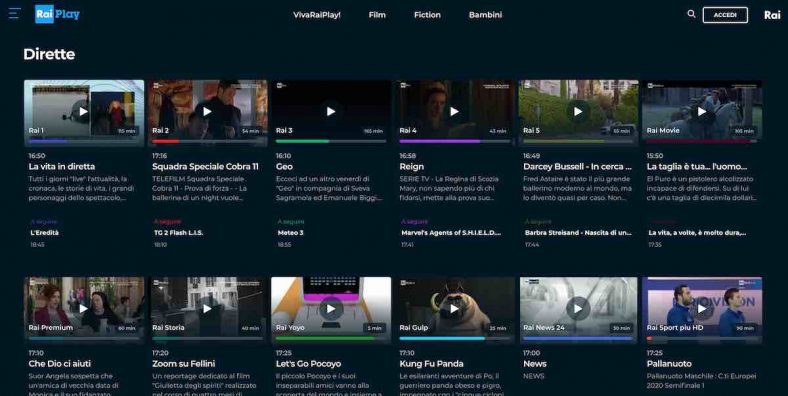Click the Dirette page heading
The image size is (788, 396).
49,54
